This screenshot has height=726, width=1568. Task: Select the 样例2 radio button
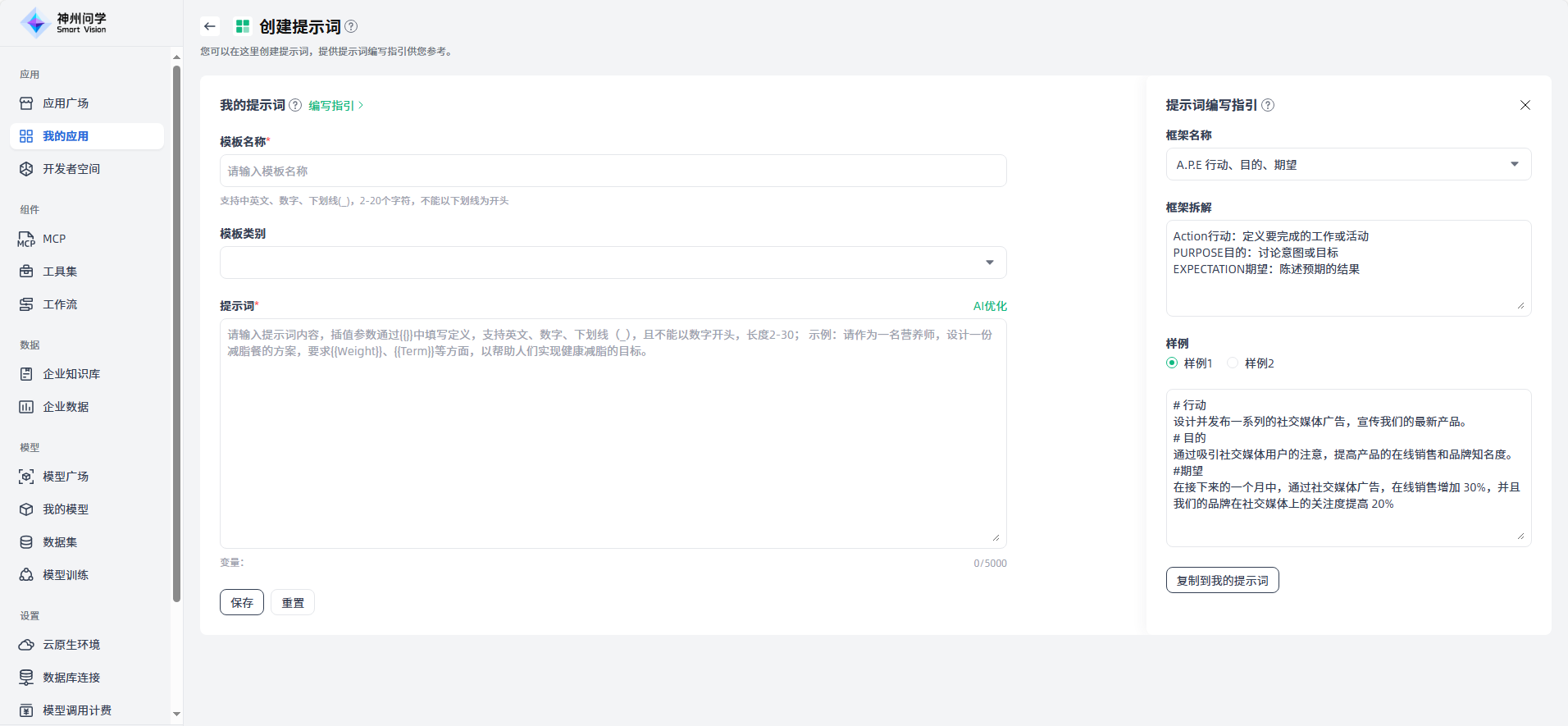click(1233, 363)
